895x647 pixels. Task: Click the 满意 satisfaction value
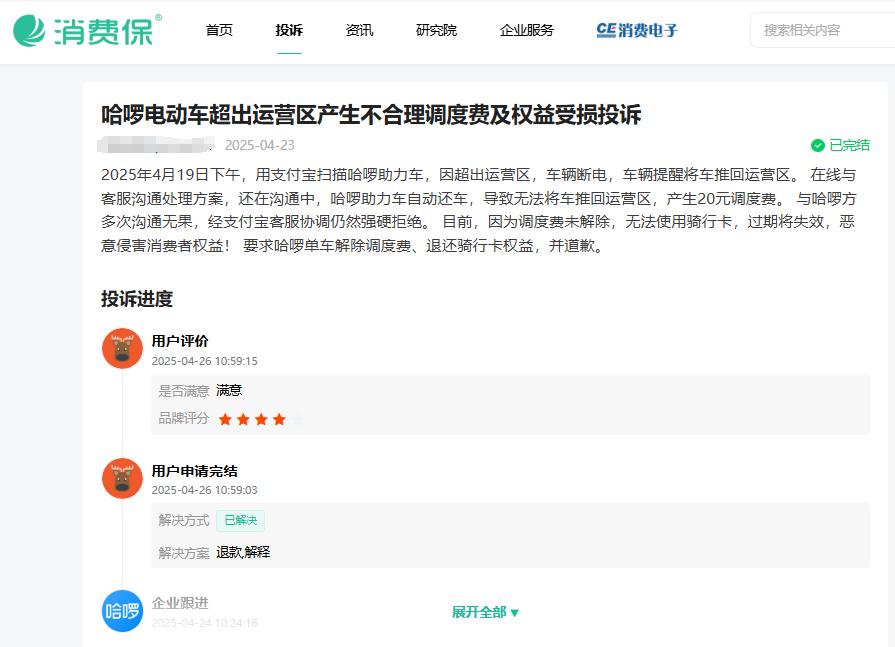tap(229, 391)
